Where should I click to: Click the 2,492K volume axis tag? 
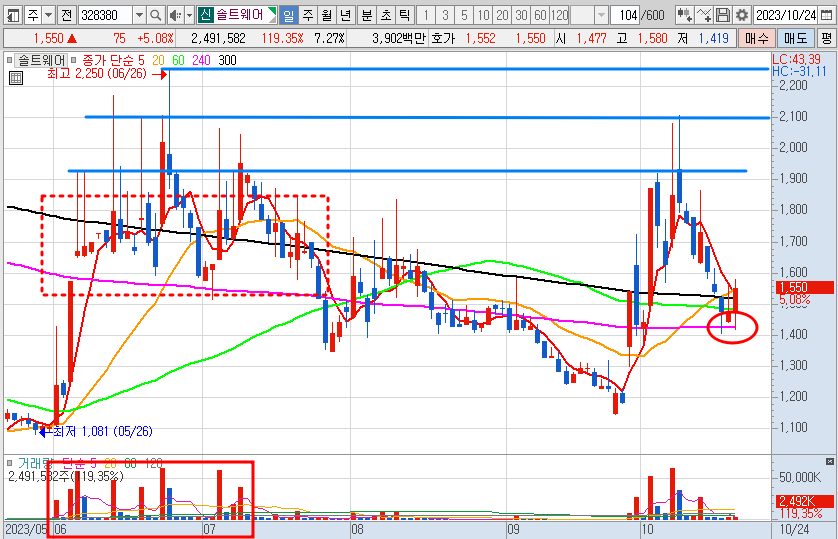click(804, 501)
